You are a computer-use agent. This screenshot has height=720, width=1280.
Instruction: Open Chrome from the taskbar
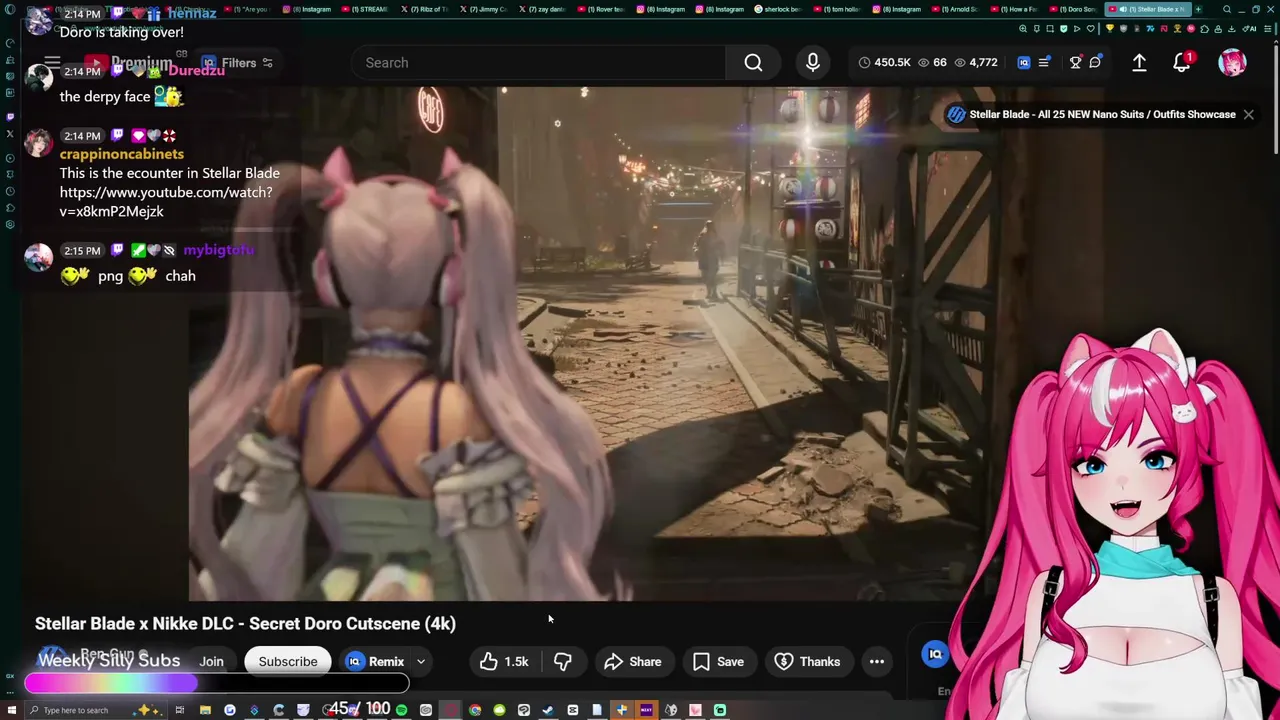[475, 710]
